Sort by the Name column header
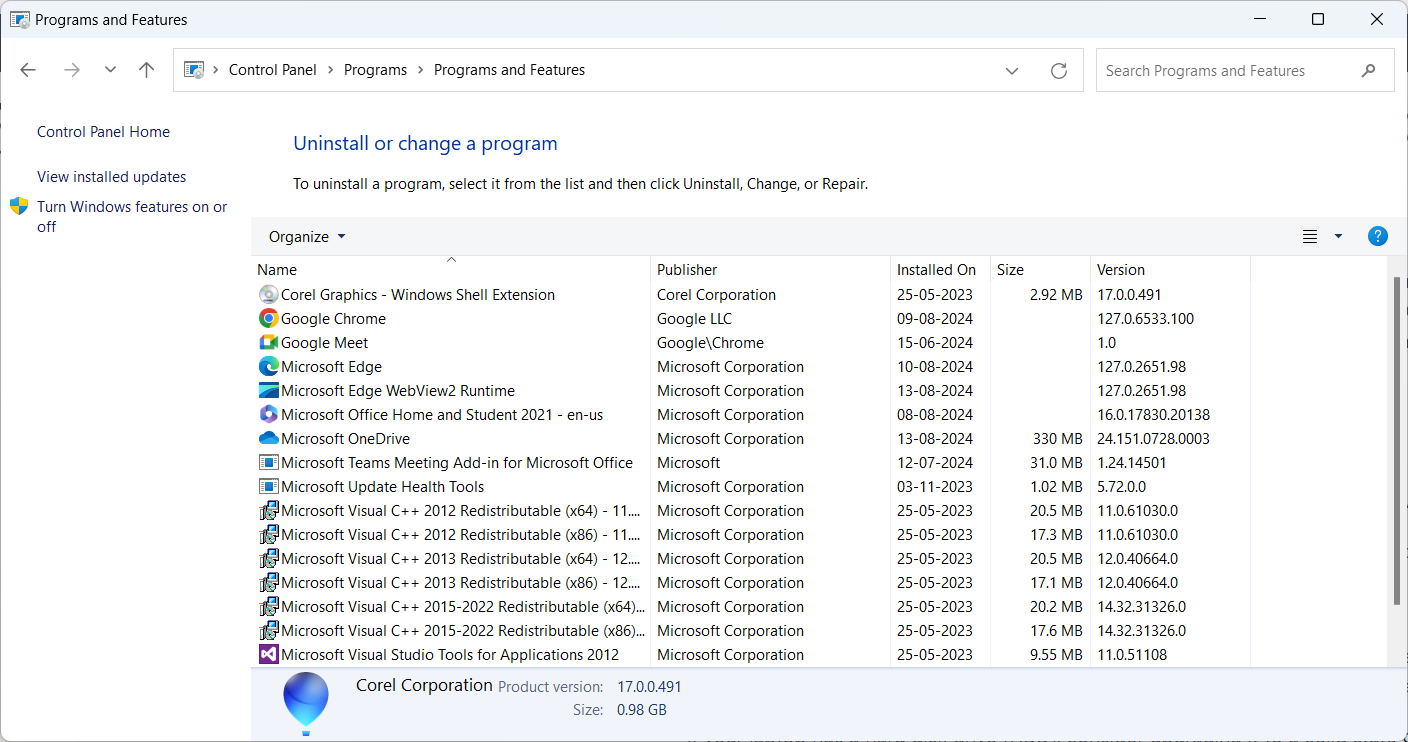The height and width of the screenshot is (742, 1408). coord(450,270)
